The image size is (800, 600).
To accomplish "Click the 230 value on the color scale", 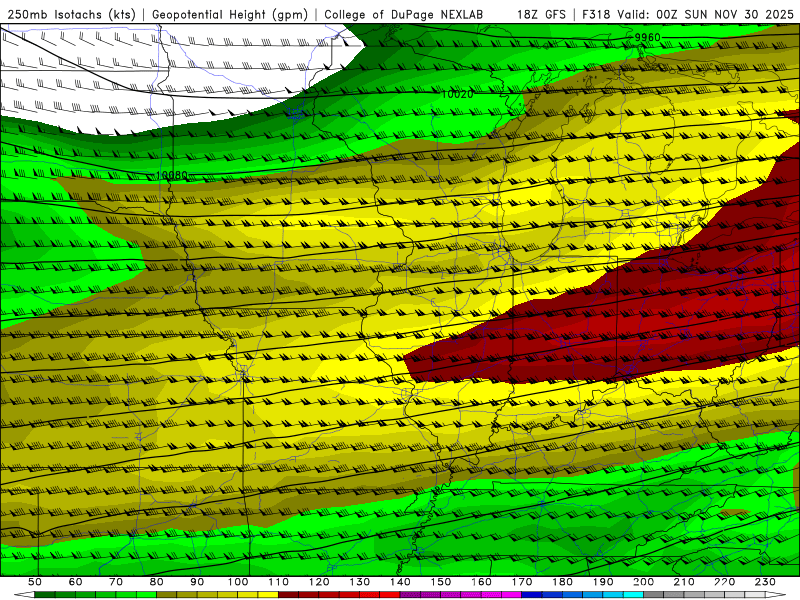I will [765, 582].
